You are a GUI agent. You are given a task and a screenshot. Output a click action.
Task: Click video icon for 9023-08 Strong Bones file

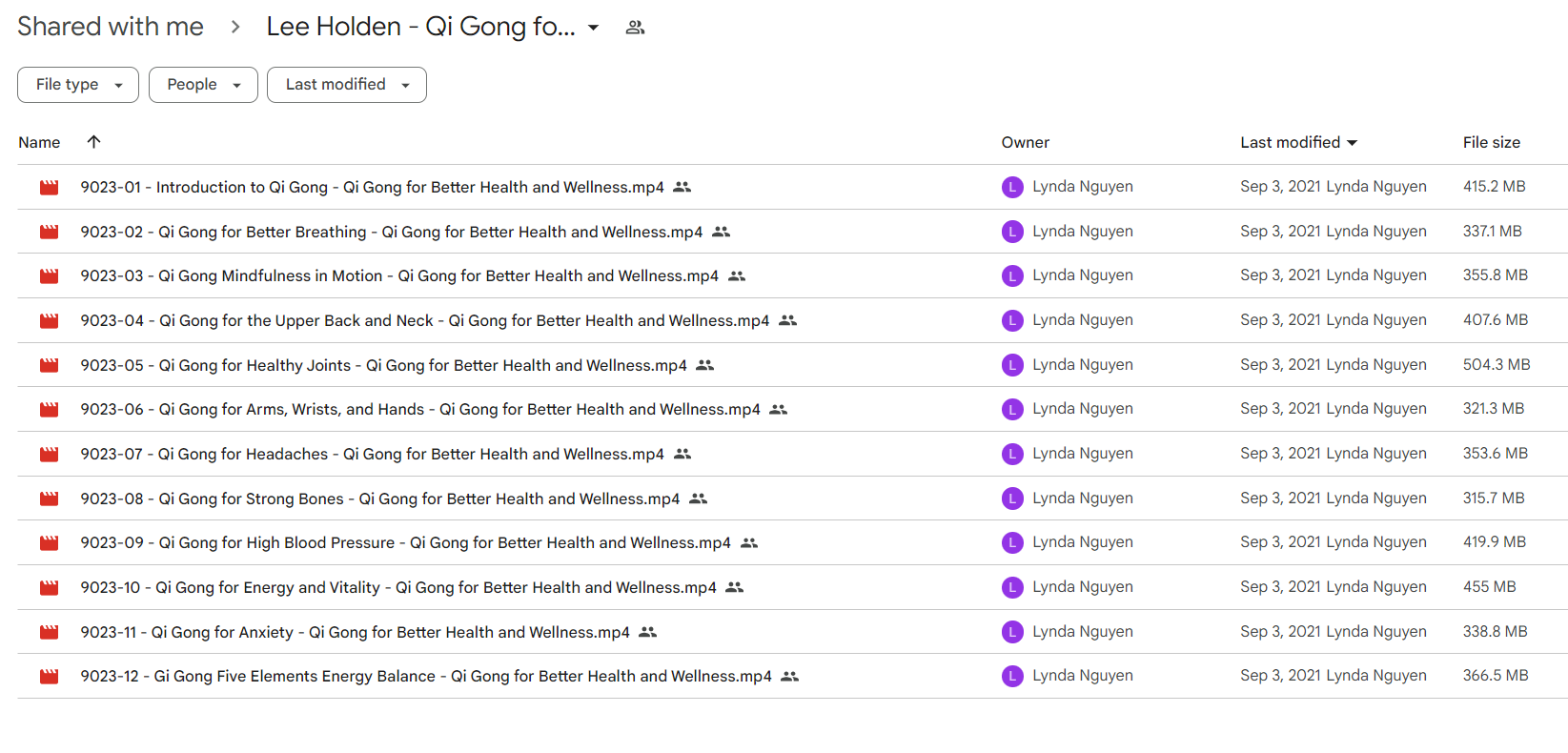click(x=50, y=499)
